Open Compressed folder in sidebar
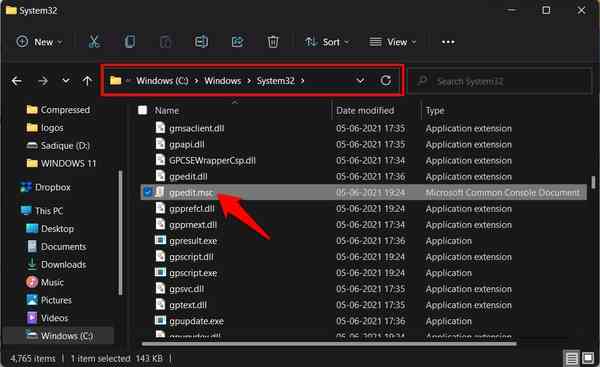Image resolution: width=600 pixels, height=367 pixels. tap(58, 110)
